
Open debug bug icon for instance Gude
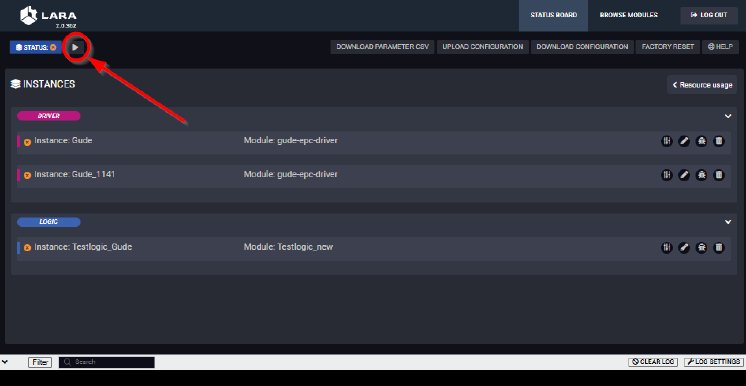[x=701, y=141]
